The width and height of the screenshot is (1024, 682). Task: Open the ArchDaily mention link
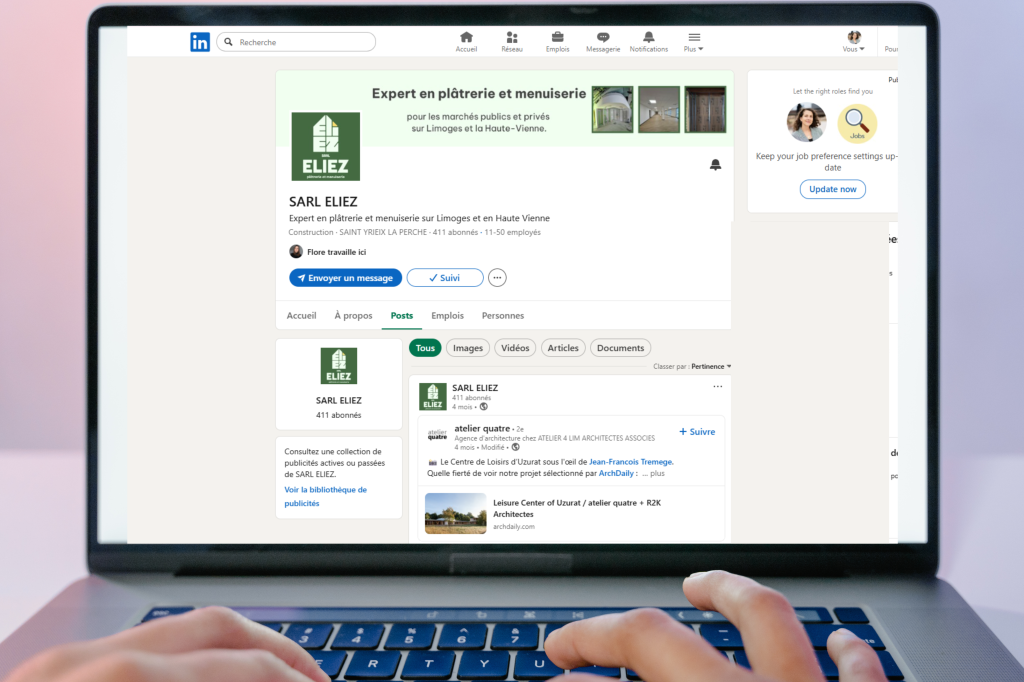click(616, 474)
